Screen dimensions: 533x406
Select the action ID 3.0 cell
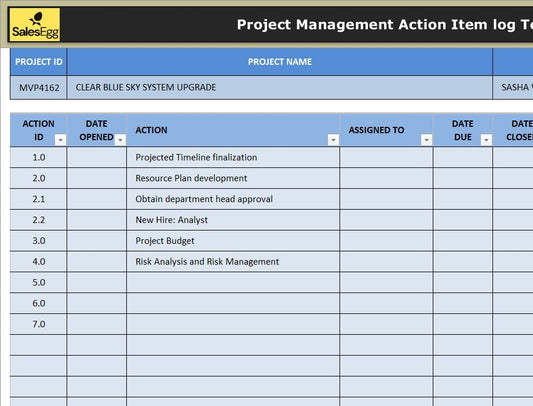click(39, 241)
